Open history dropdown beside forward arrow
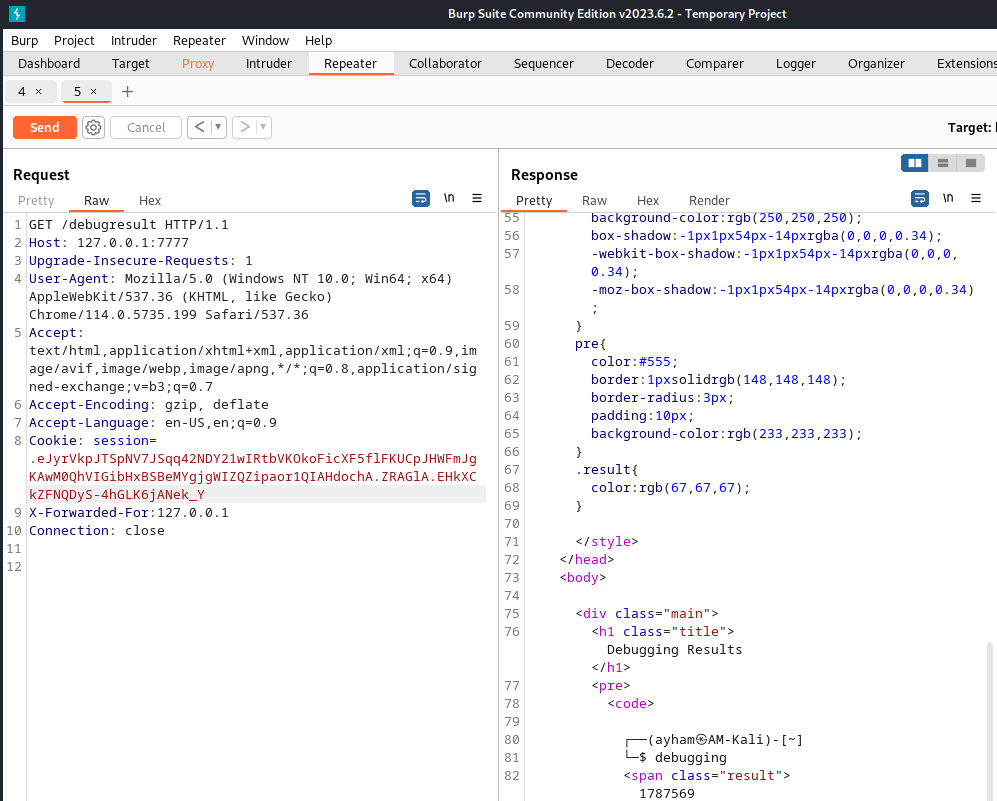 point(263,127)
